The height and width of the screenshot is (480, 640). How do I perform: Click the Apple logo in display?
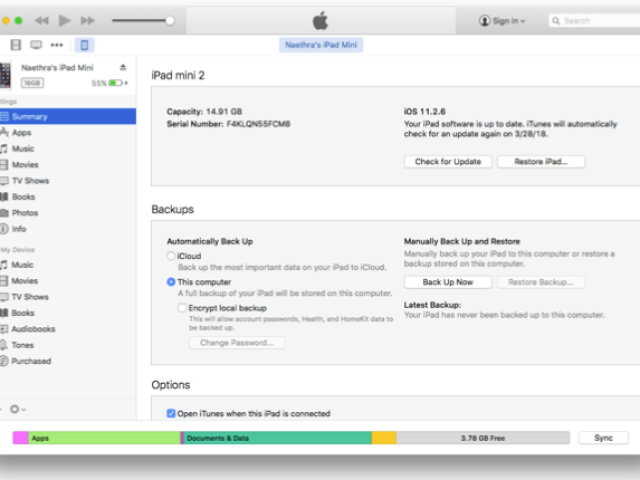click(320, 20)
